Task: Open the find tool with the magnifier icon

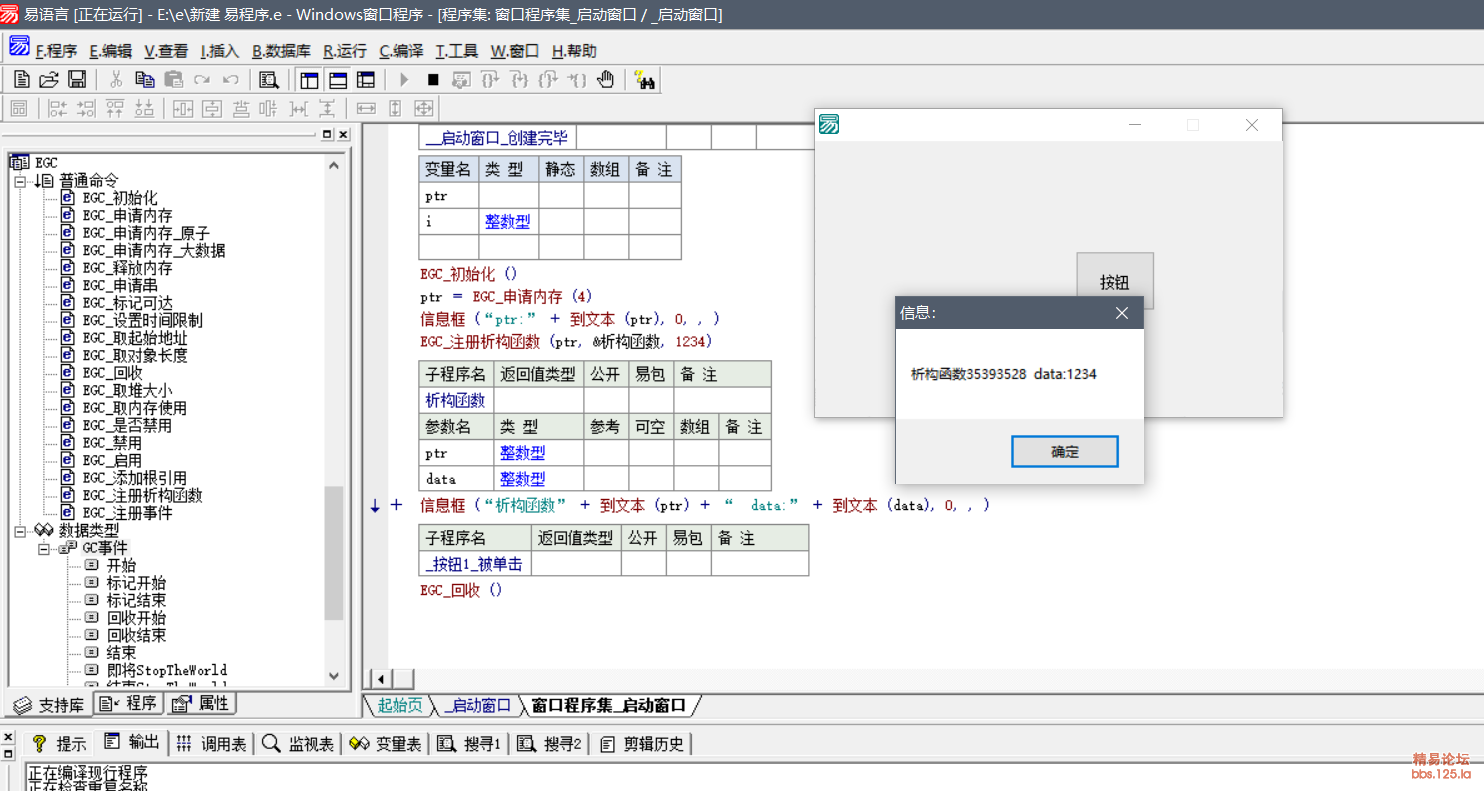Action: [268, 80]
